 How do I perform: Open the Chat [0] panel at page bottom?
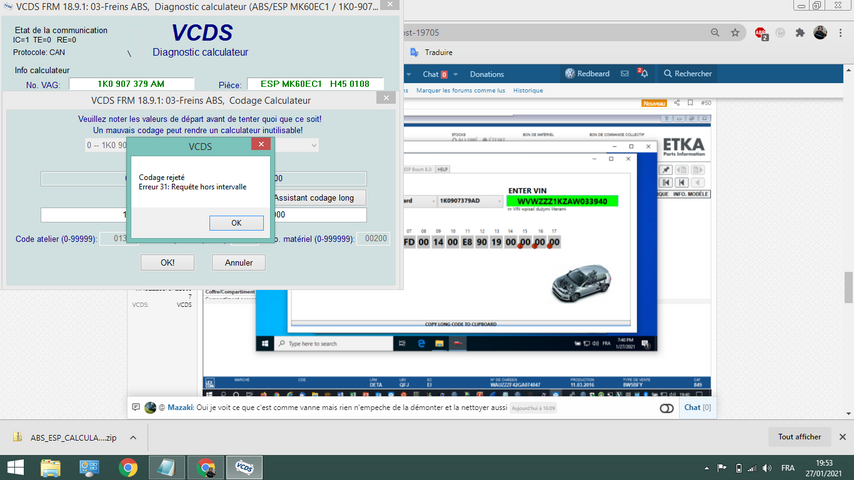pos(697,408)
